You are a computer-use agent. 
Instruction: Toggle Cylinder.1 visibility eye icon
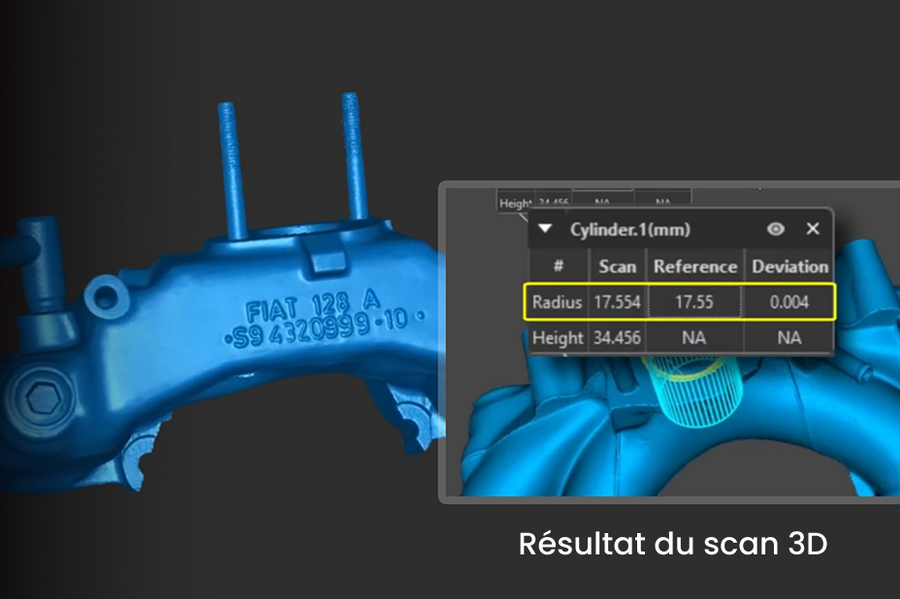point(775,229)
